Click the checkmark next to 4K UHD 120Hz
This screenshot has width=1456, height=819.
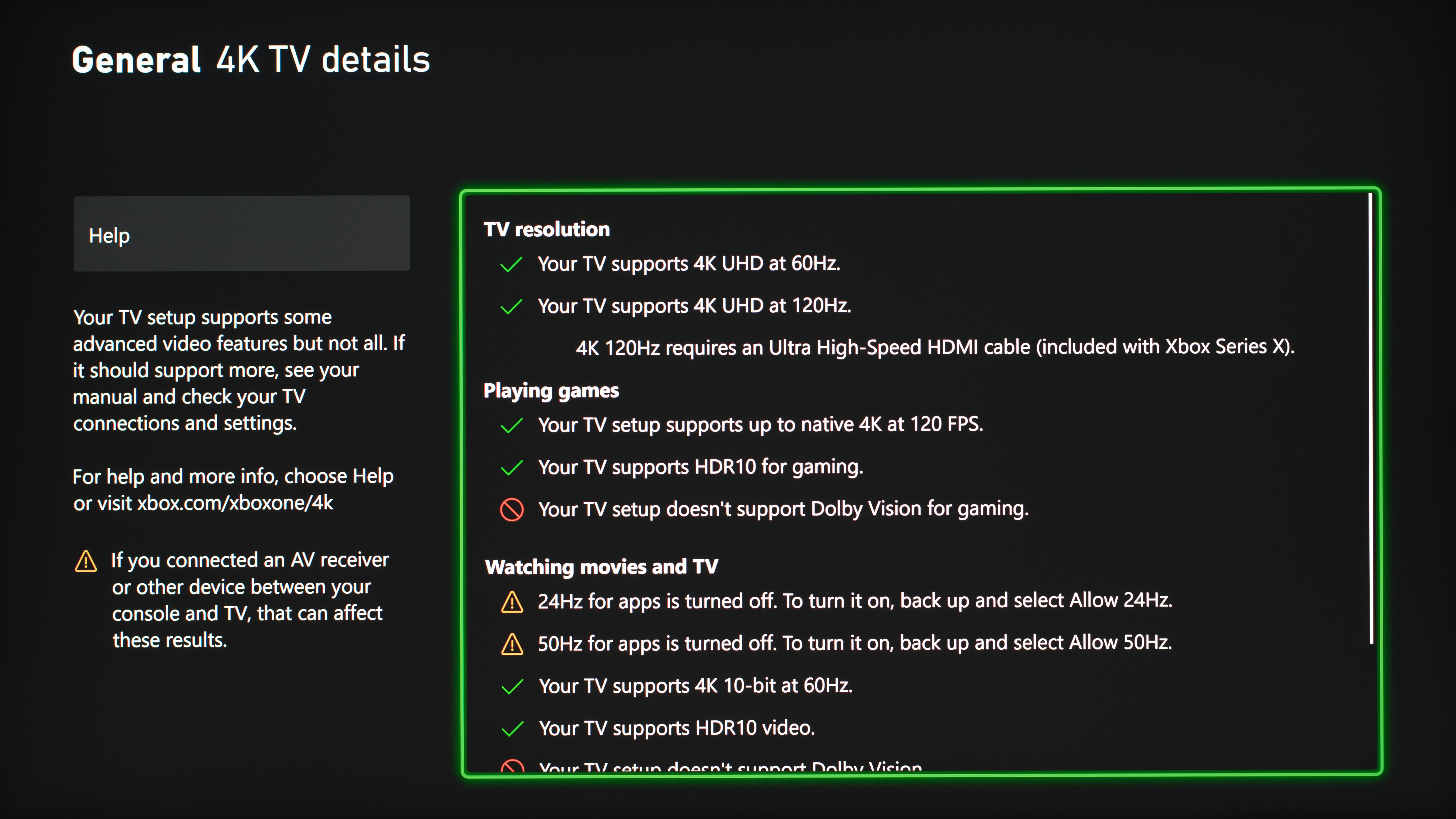[x=511, y=307]
